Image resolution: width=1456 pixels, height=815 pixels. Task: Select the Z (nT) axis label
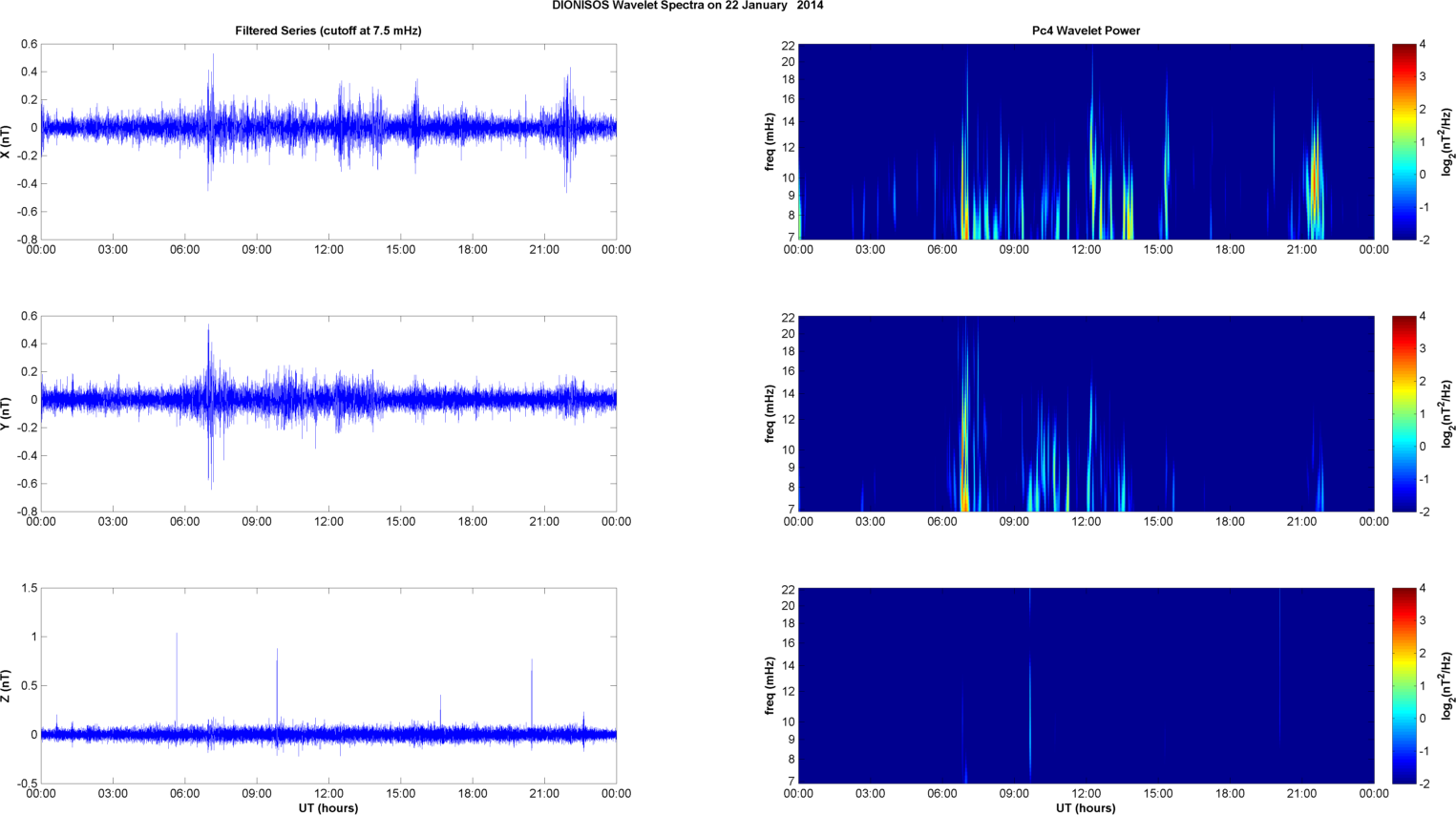pyautogui.click(x=7, y=685)
